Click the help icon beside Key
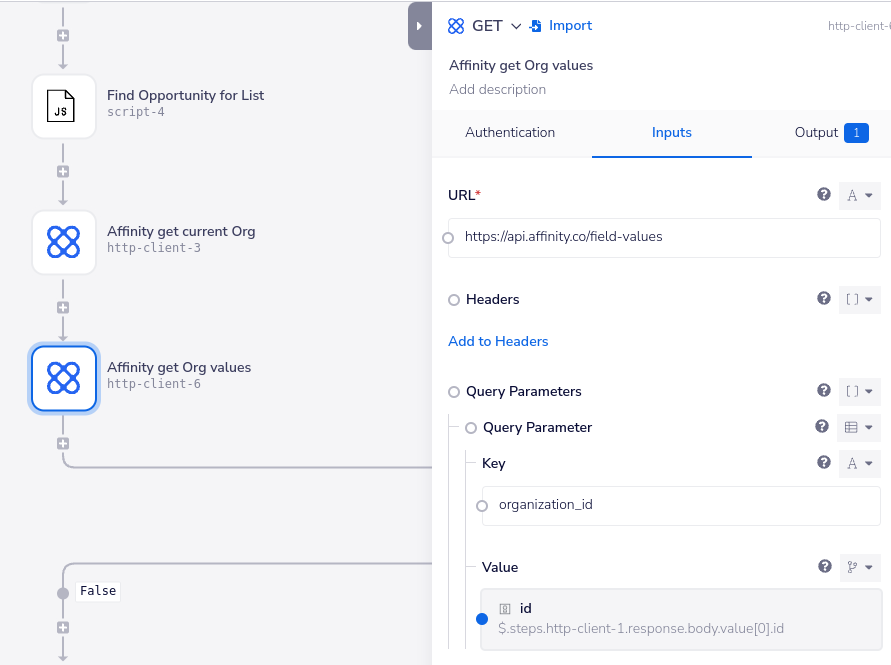Viewport: 891px width, 665px height. (x=824, y=463)
